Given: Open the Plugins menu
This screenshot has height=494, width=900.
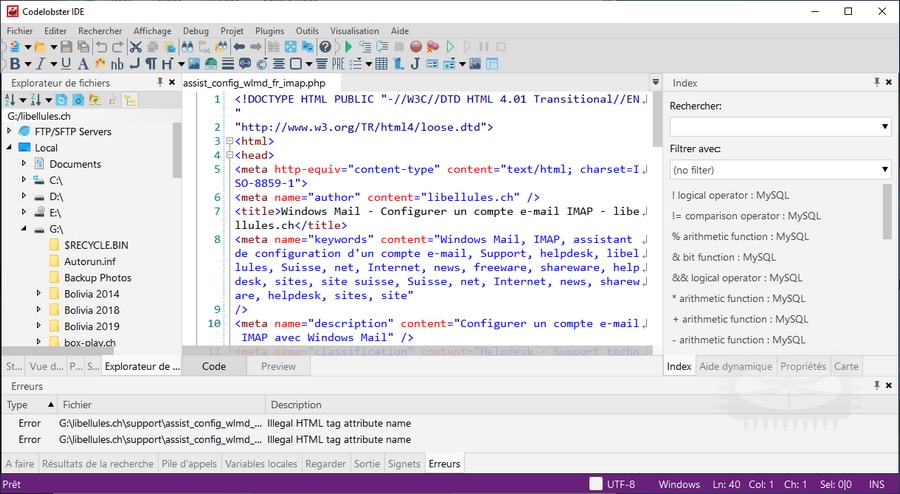Looking at the screenshot, I should (270, 31).
